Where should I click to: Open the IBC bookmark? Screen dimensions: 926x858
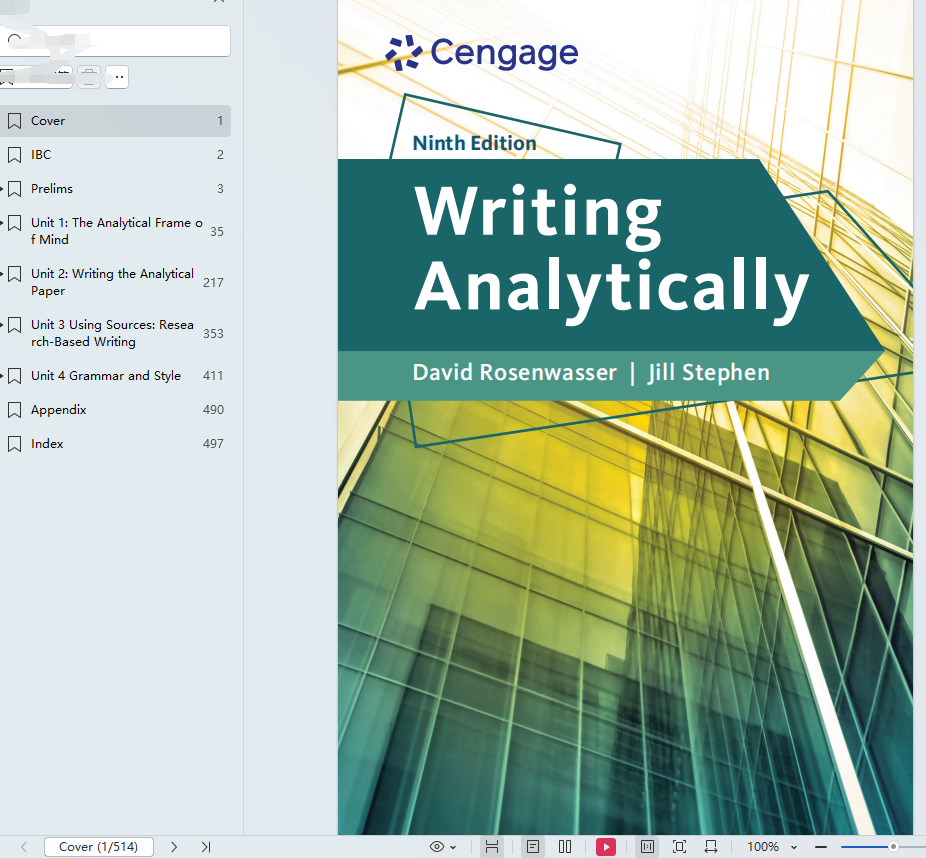[x=115, y=155]
